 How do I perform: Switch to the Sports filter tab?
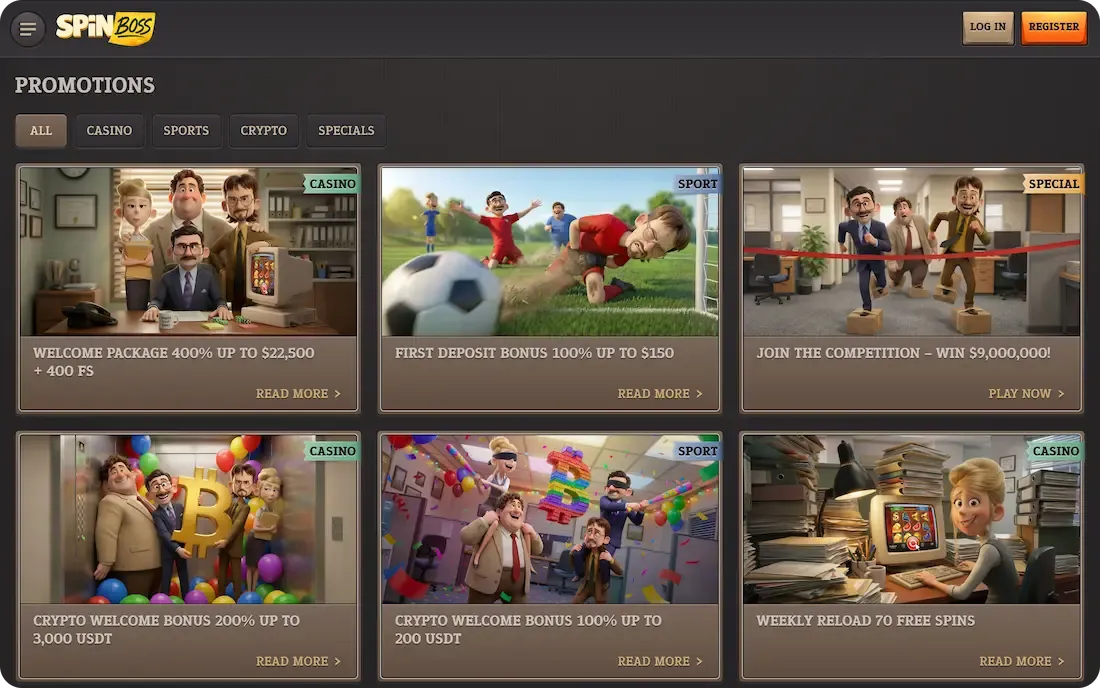(x=186, y=130)
